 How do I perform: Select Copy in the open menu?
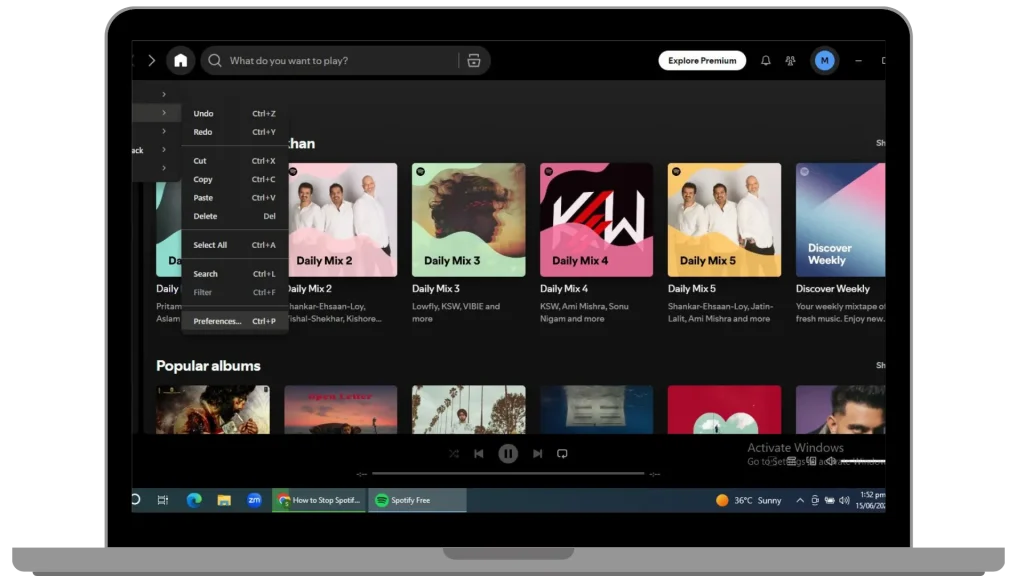234,179
